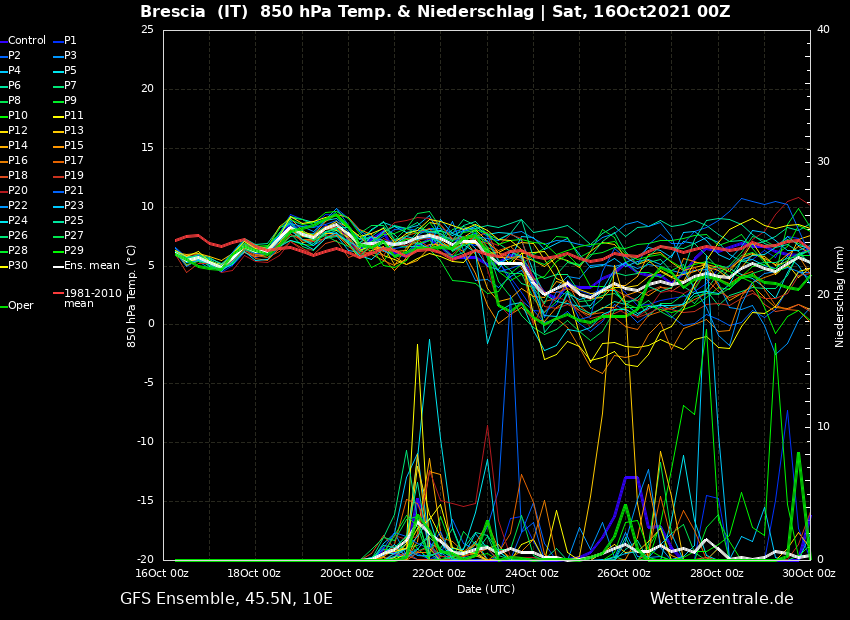Pick the "22Oct 00z" date label
The width and height of the screenshot is (850, 620).
441,573
